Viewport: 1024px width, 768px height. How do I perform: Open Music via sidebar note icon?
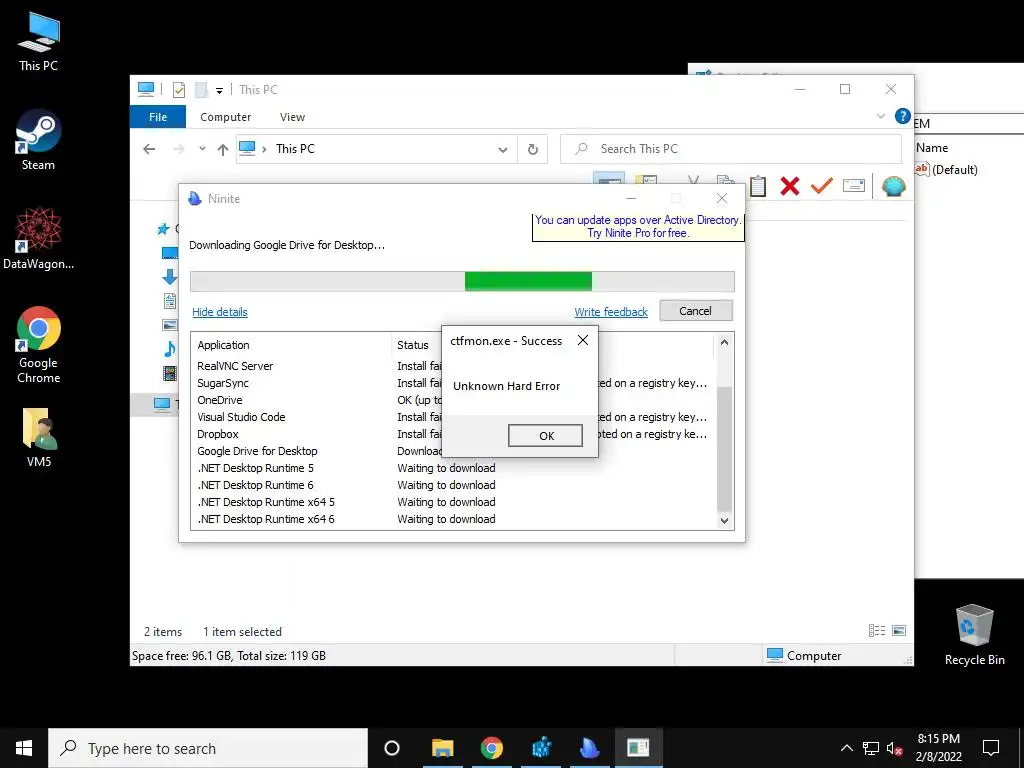tap(170, 349)
